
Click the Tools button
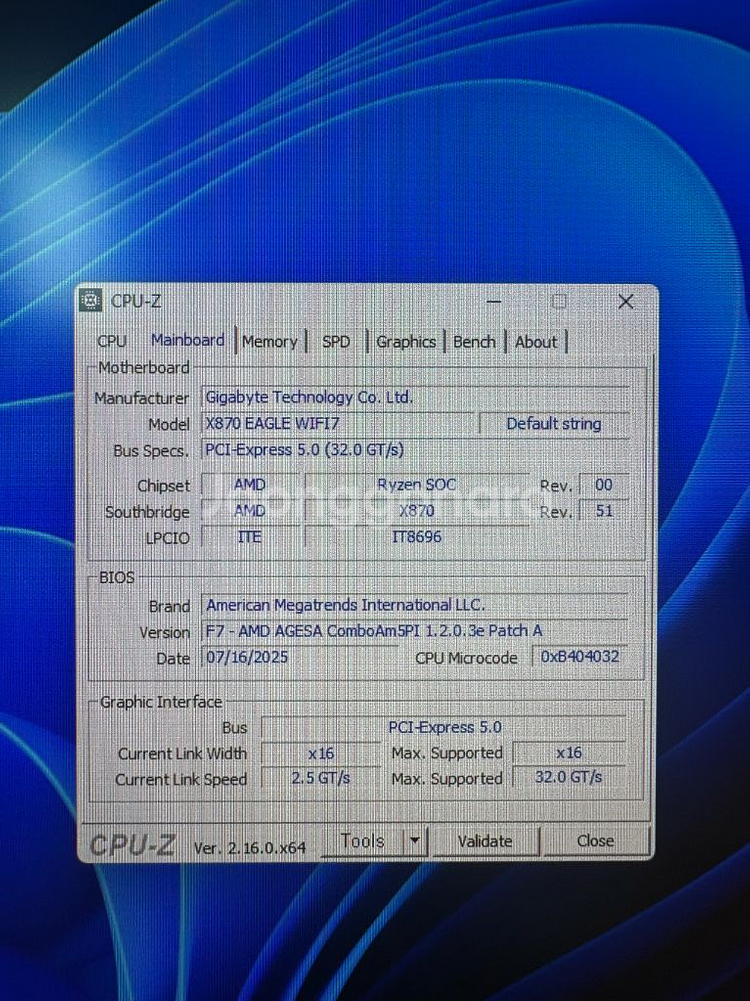(x=363, y=841)
